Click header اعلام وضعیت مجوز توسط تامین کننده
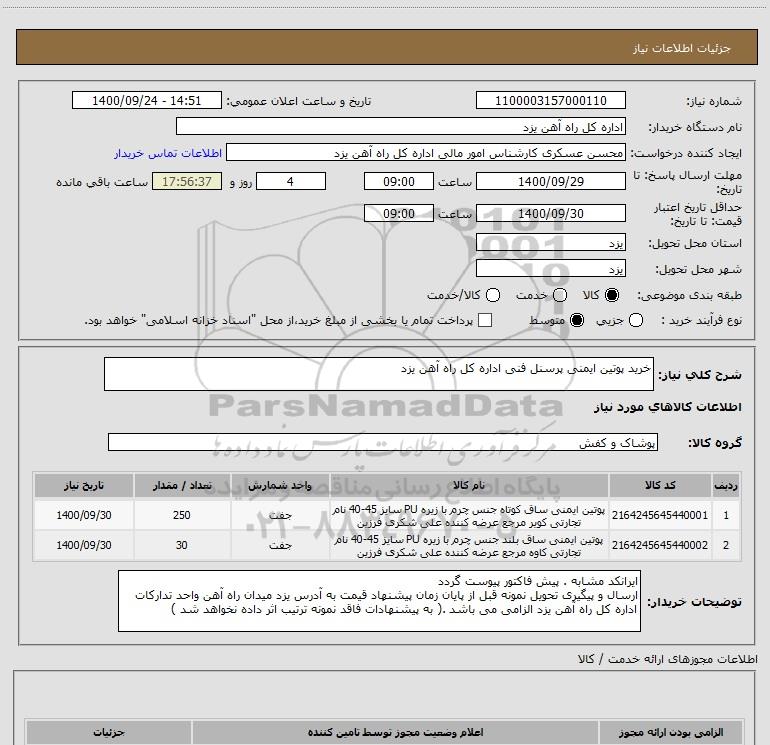The image size is (770, 745). tap(395, 732)
